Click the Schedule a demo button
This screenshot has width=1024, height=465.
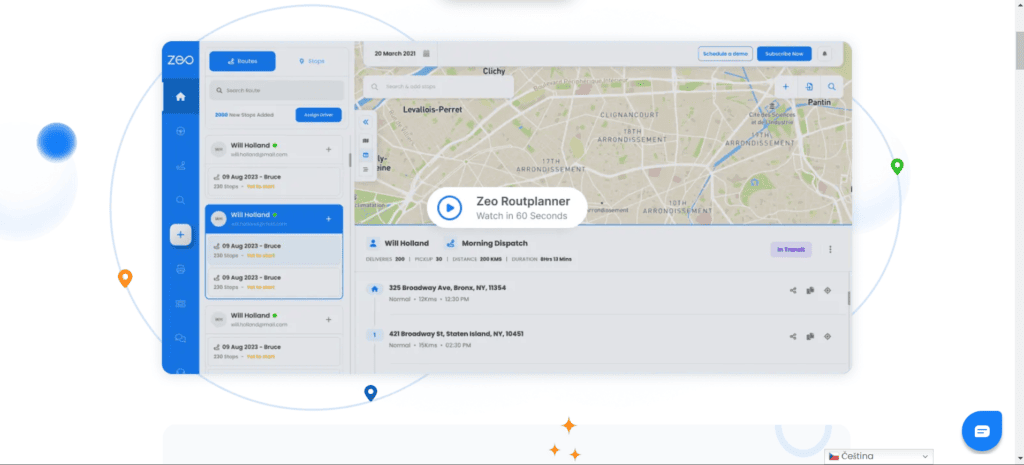click(x=726, y=54)
